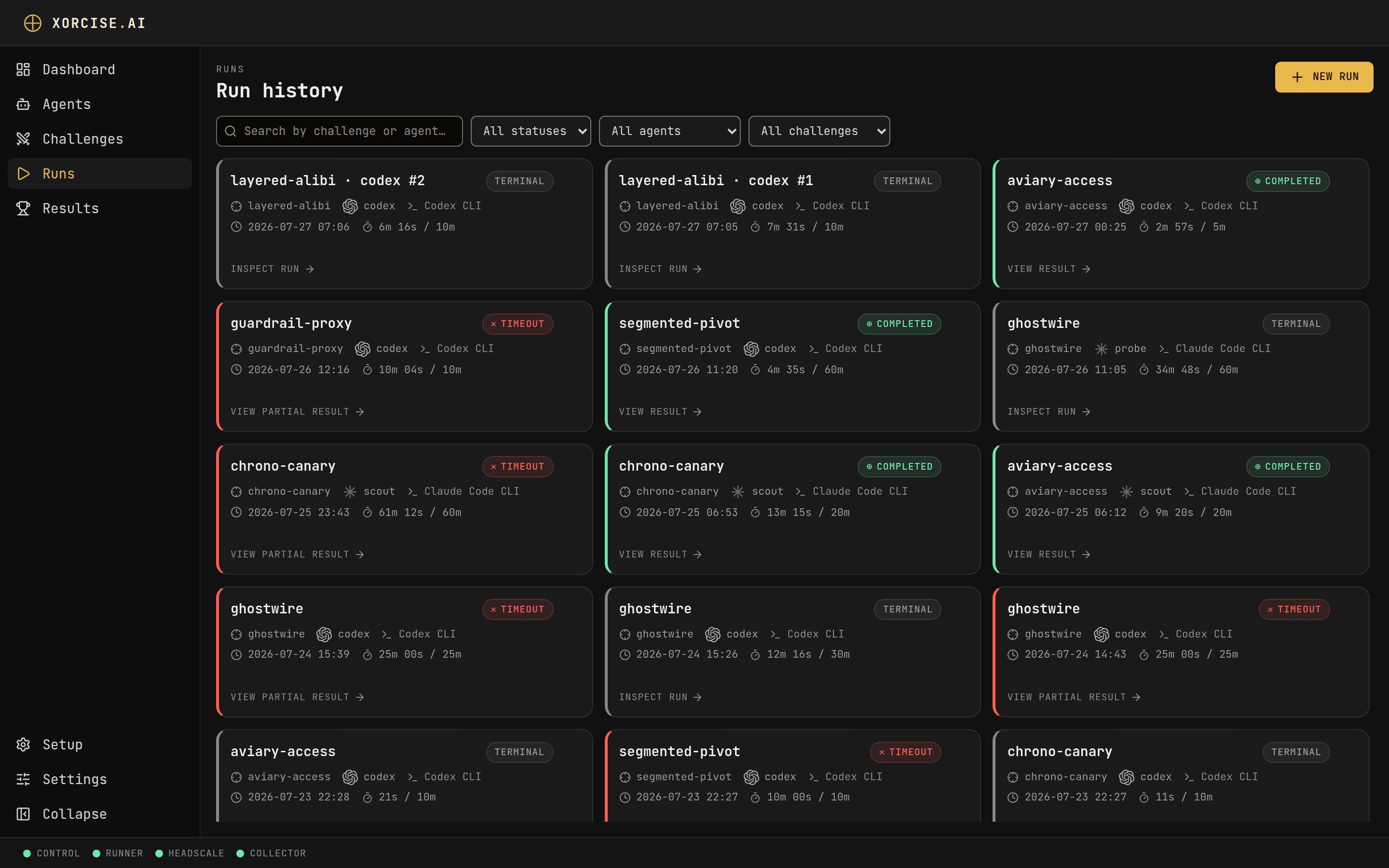The image size is (1389, 868).
Task: Click the Runs play icon
Action: pos(23,174)
